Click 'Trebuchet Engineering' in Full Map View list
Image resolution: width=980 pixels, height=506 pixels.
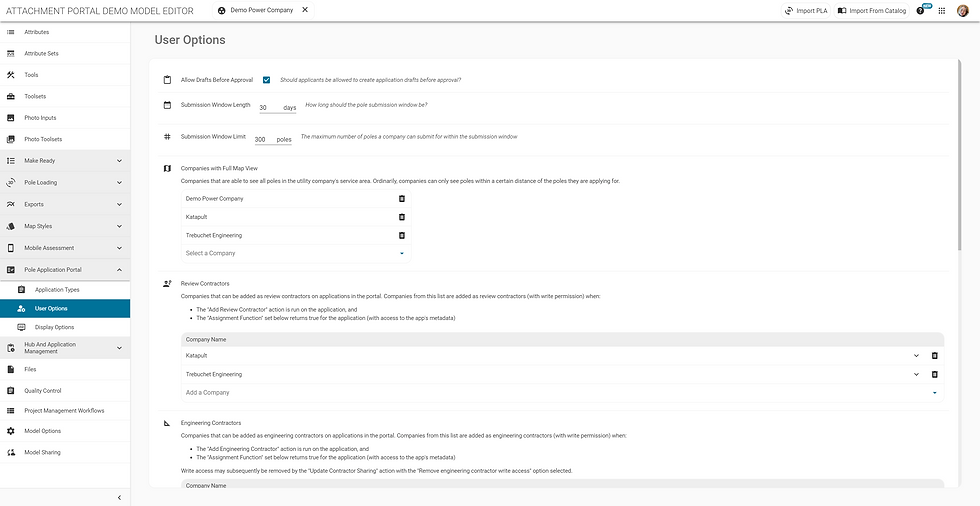[x=214, y=236]
